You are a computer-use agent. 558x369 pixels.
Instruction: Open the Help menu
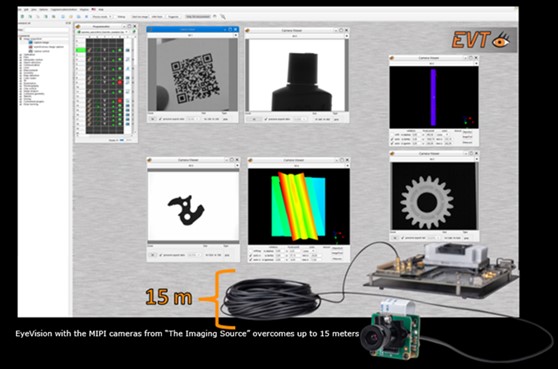[101, 10]
